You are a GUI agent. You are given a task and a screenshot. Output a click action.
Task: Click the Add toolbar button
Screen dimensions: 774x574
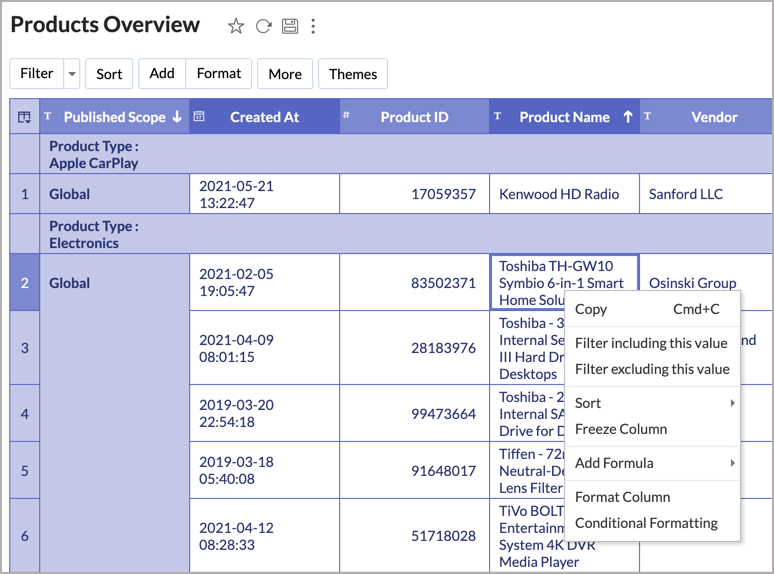tap(162, 74)
